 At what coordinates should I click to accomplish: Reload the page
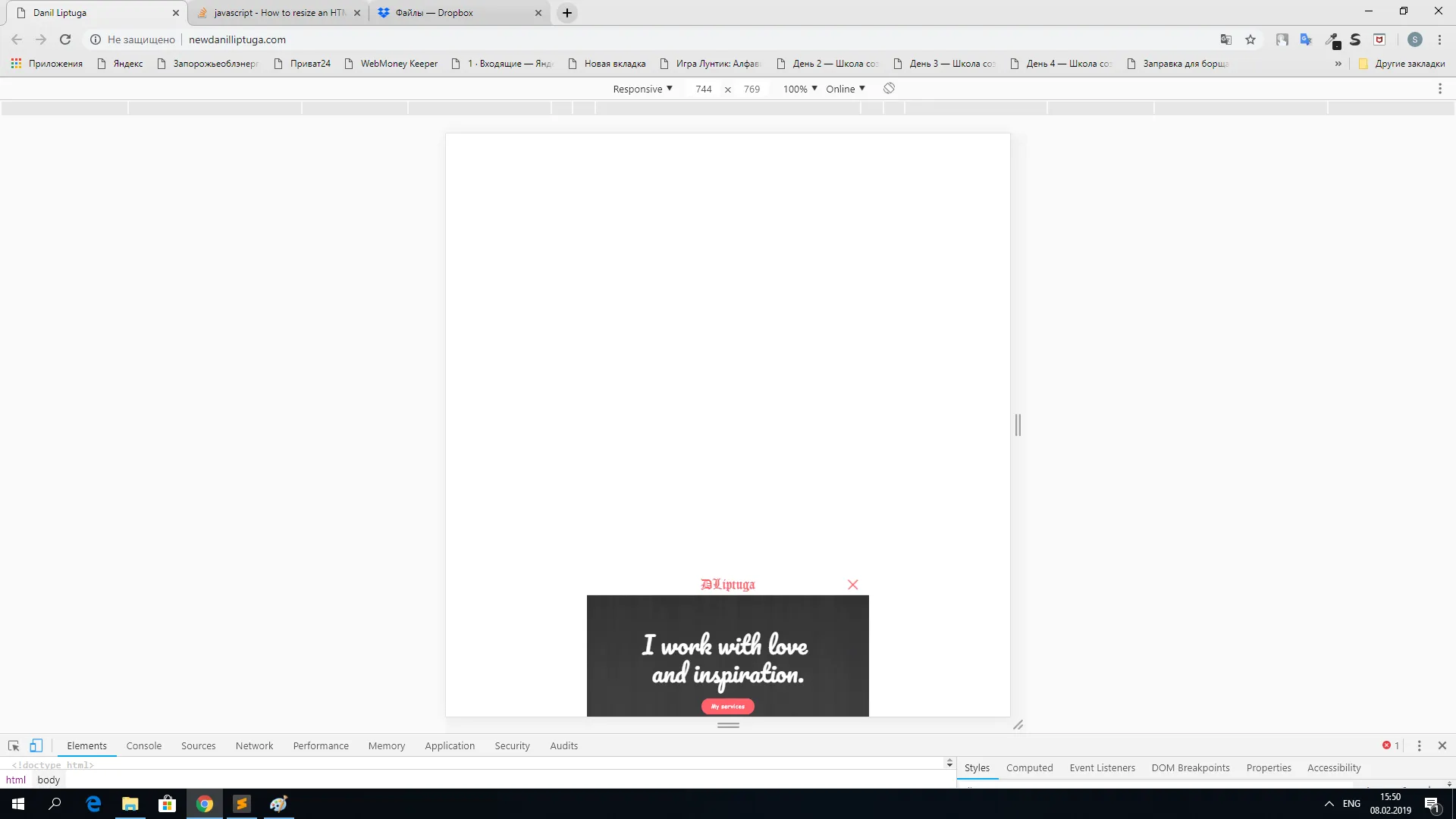[x=65, y=39]
